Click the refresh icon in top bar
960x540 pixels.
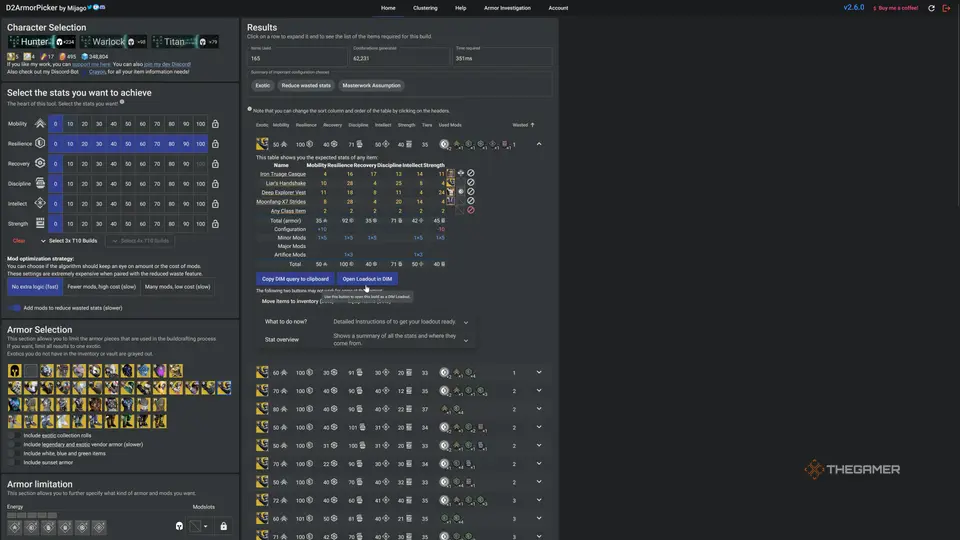[x=931, y=8]
